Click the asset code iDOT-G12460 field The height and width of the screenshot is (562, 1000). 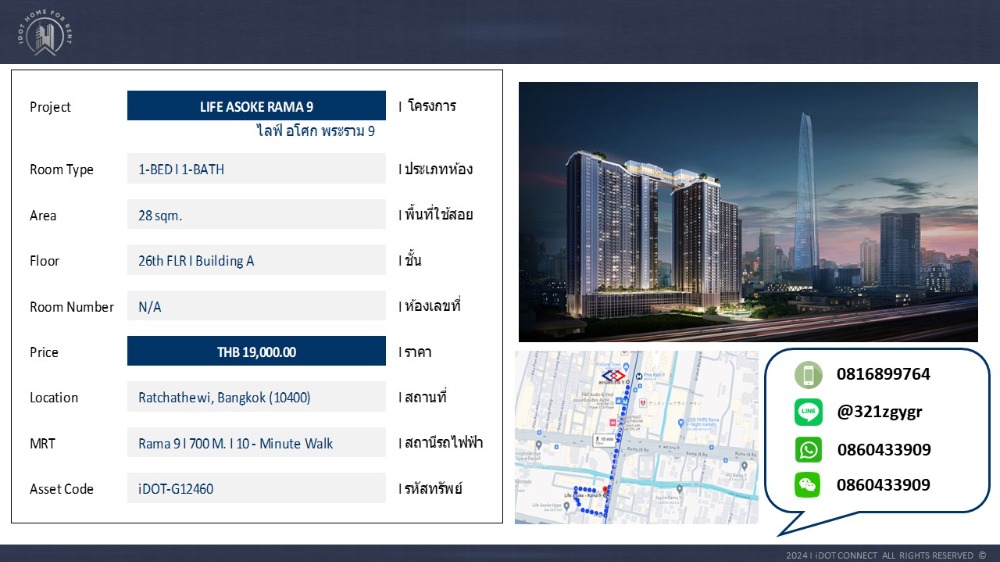(x=256, y=489)
